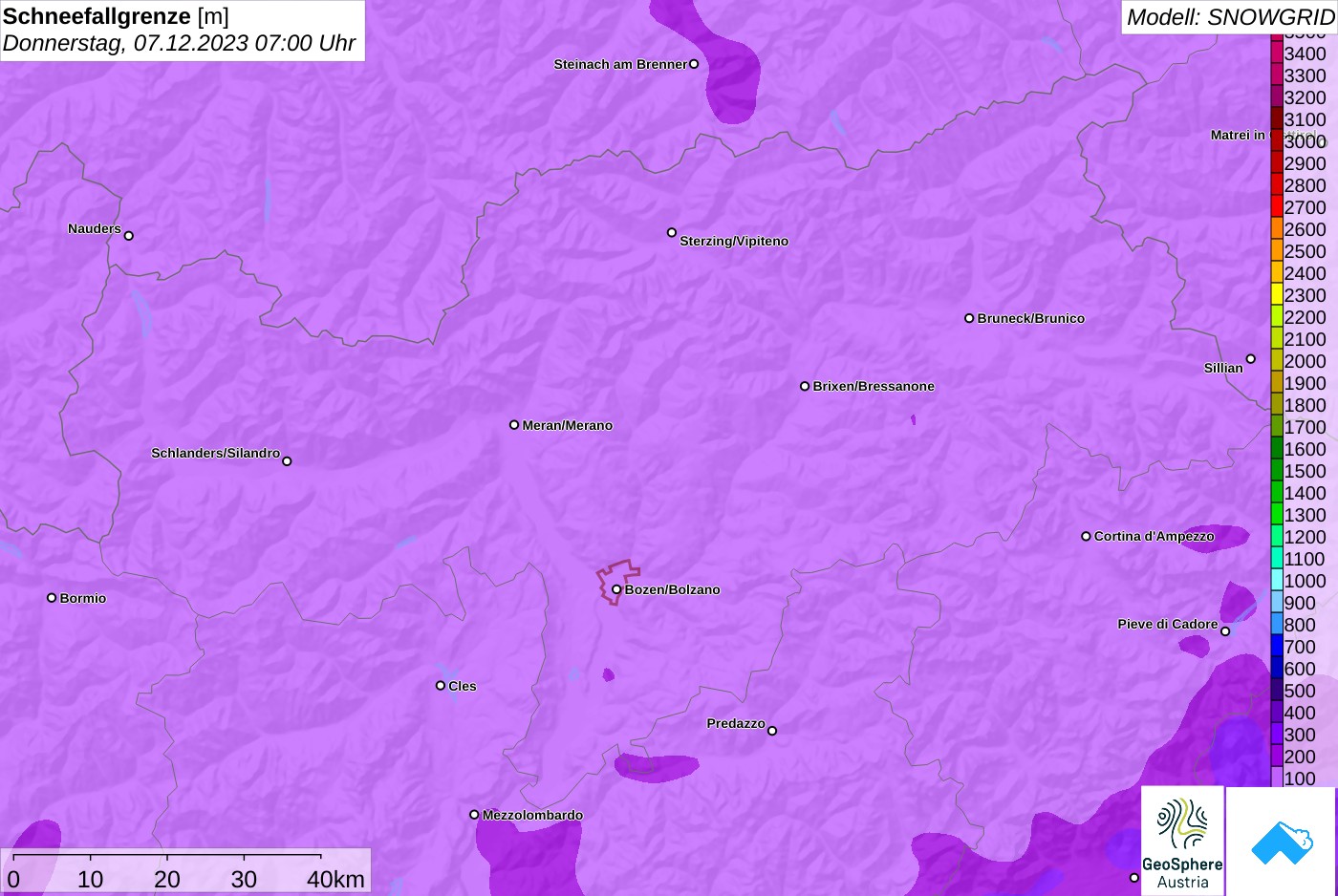1338x896 pixels.
Task: Click the 3400 legend value
Action: tap(1305, 53)
